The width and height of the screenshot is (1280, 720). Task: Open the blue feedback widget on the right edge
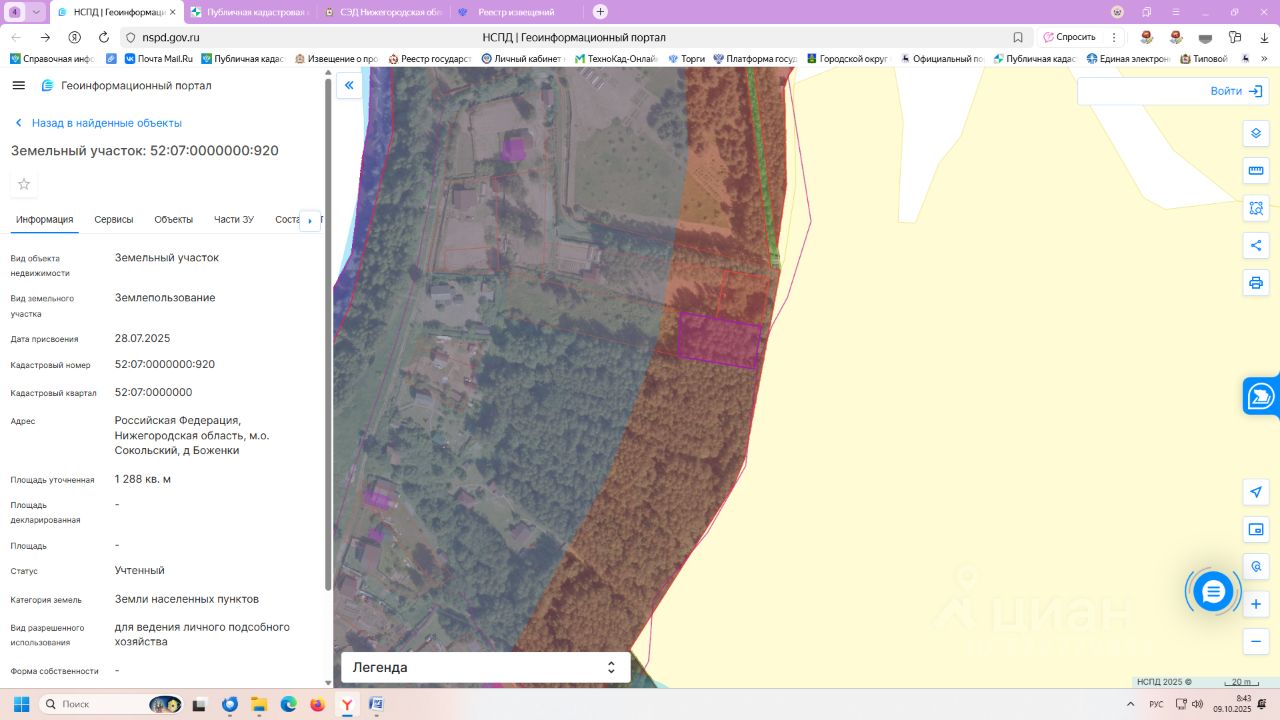(x=1261, y=396)
